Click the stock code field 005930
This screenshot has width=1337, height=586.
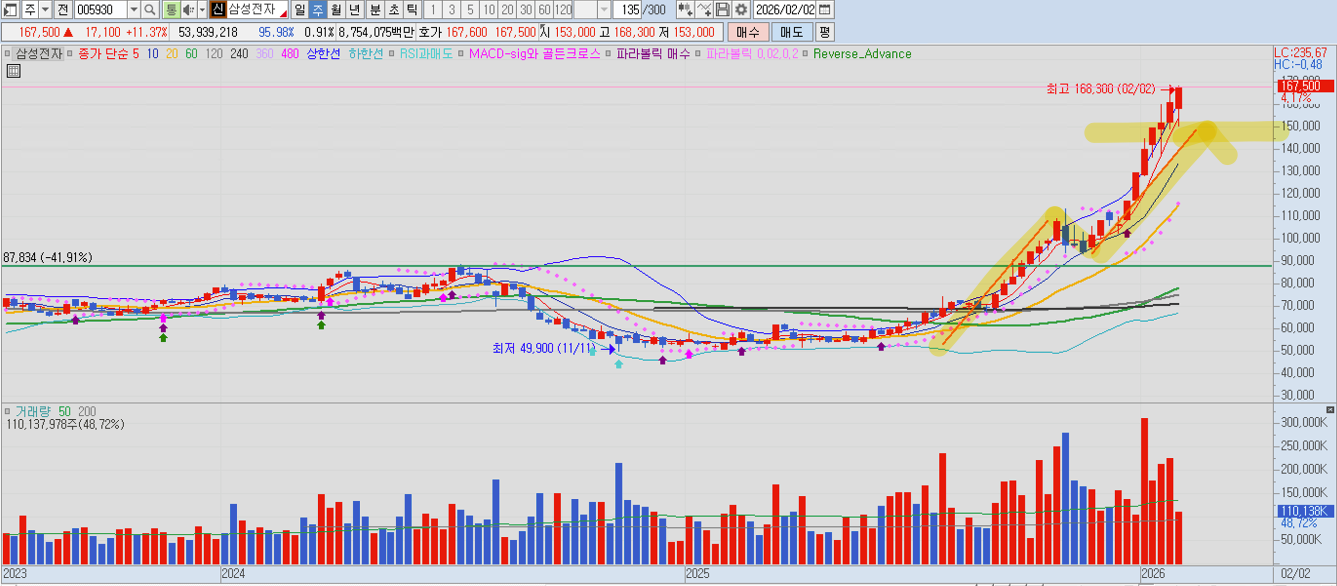(x=101, y=9)
